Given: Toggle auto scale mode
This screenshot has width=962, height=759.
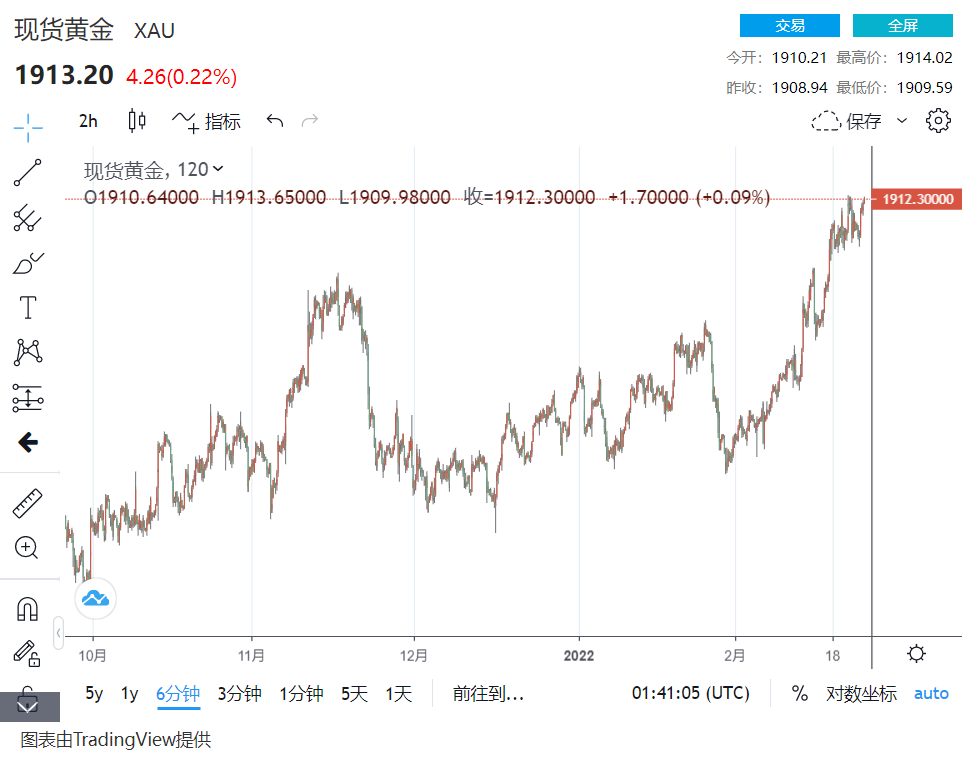Looking at the screenshot, I should point(931,693).
